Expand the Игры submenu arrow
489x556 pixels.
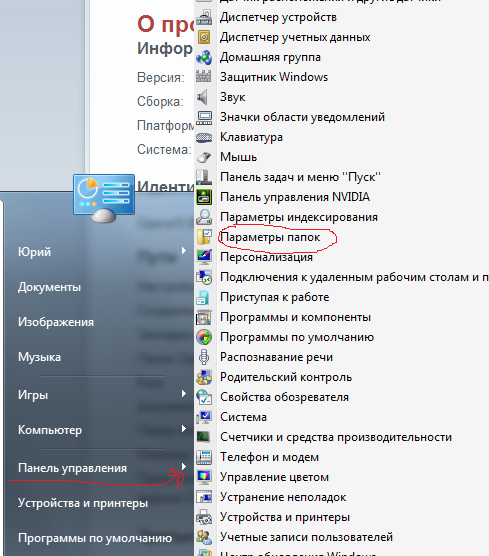[184, 394]
